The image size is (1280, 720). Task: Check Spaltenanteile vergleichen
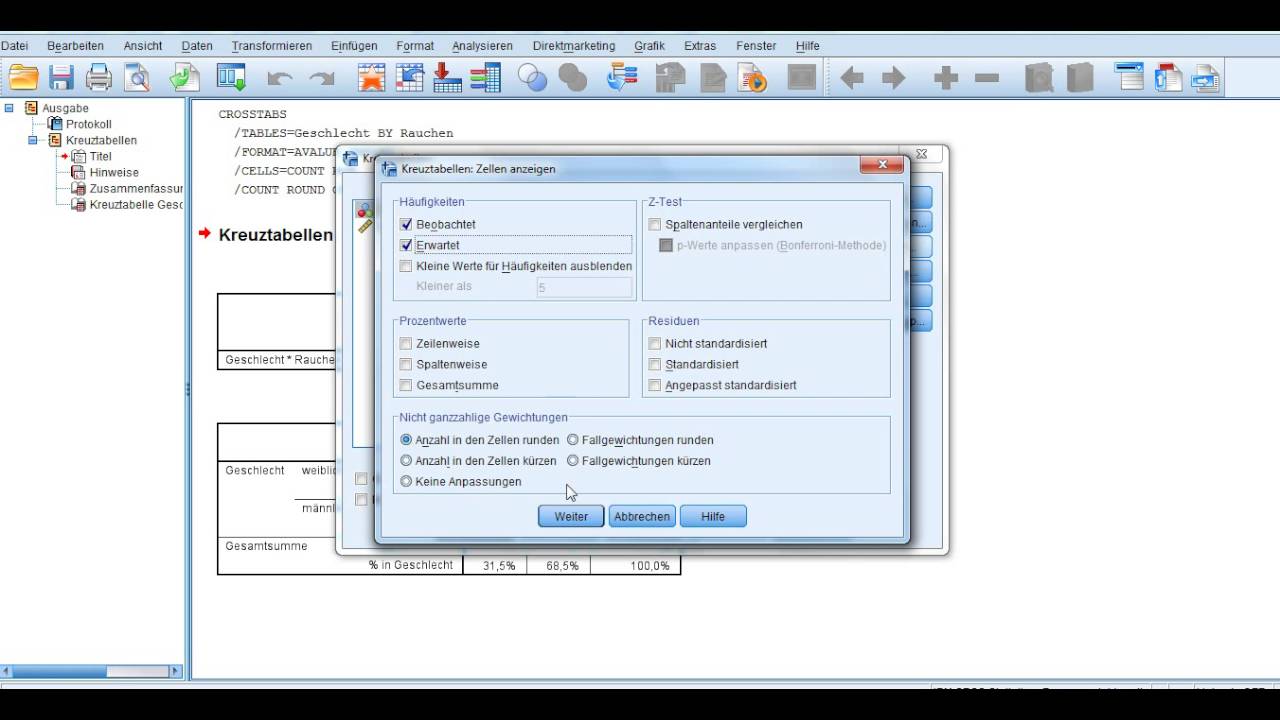click(x=655, y=225)
